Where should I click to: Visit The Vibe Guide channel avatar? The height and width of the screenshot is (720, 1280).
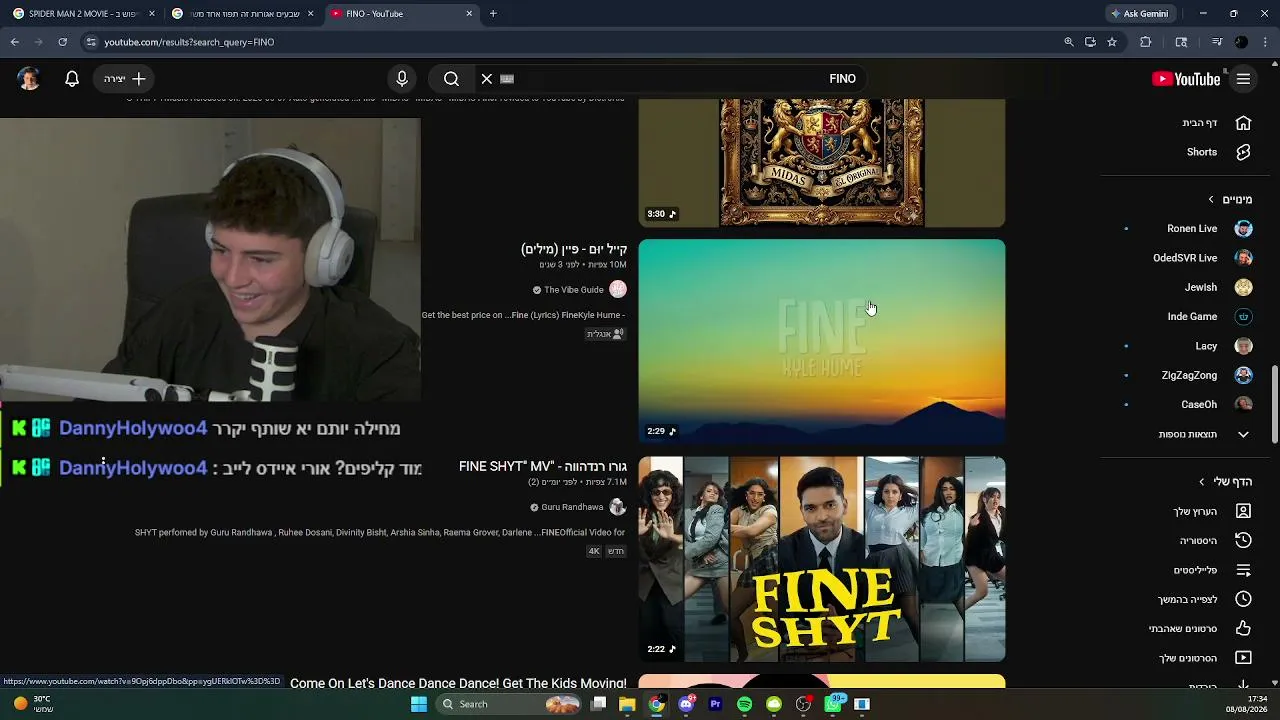point(618,289)
